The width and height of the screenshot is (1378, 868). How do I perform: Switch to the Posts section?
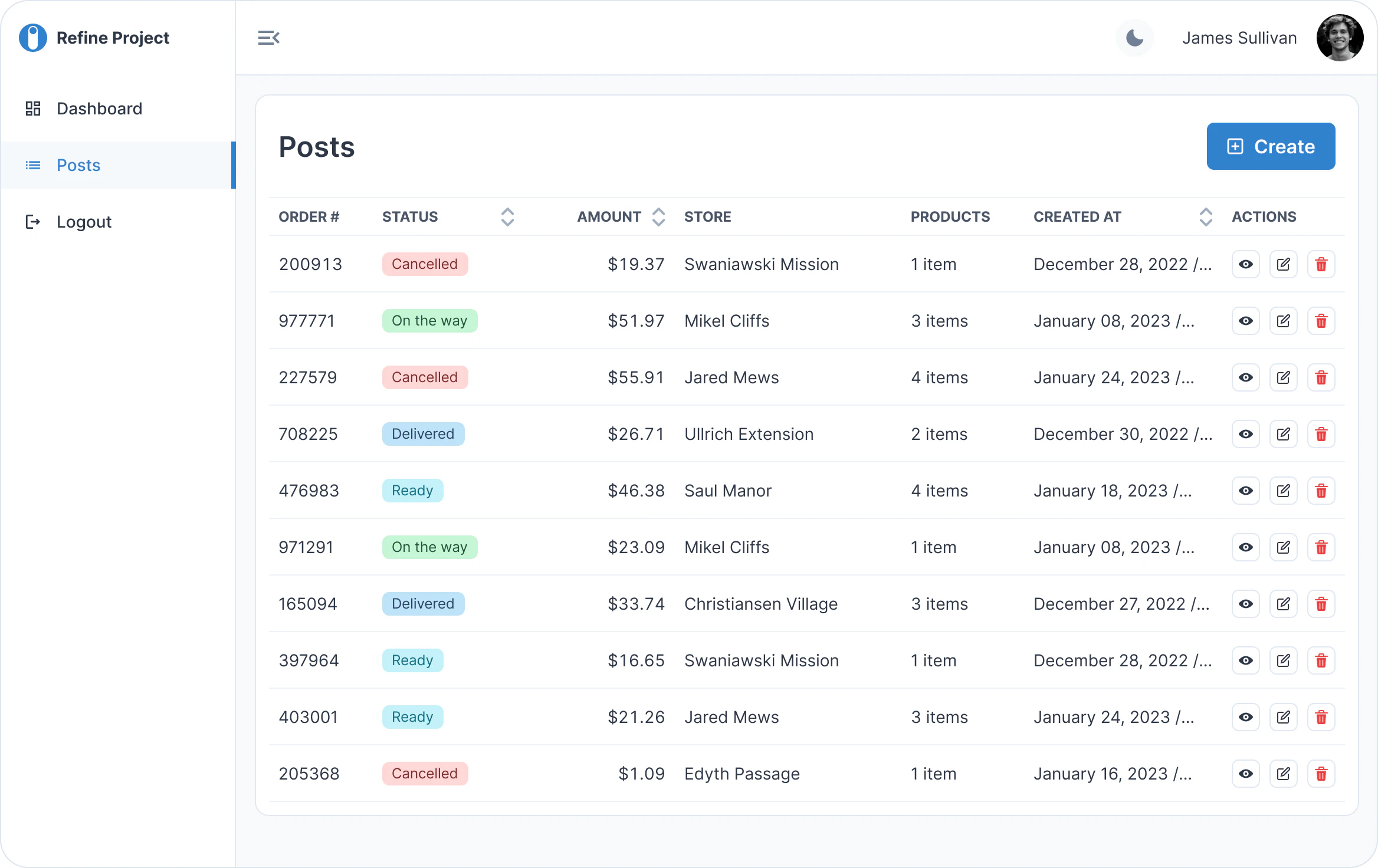(x=78, y=165)
